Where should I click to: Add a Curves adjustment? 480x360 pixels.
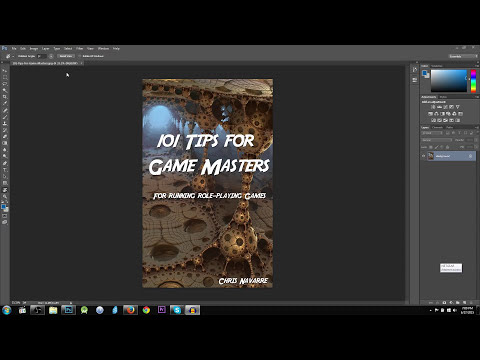click(x=445, y=107)
